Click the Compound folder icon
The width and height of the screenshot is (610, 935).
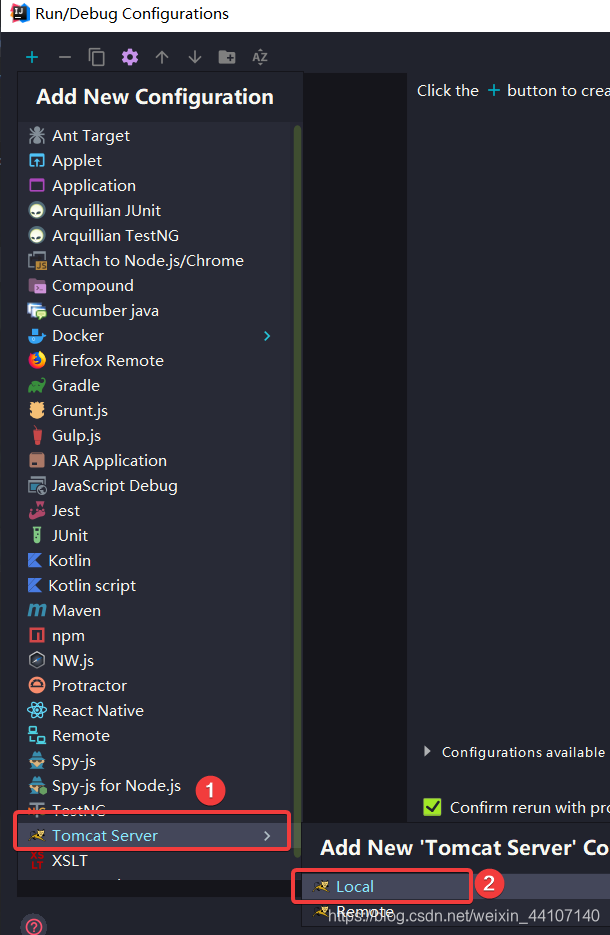point(37,286)
